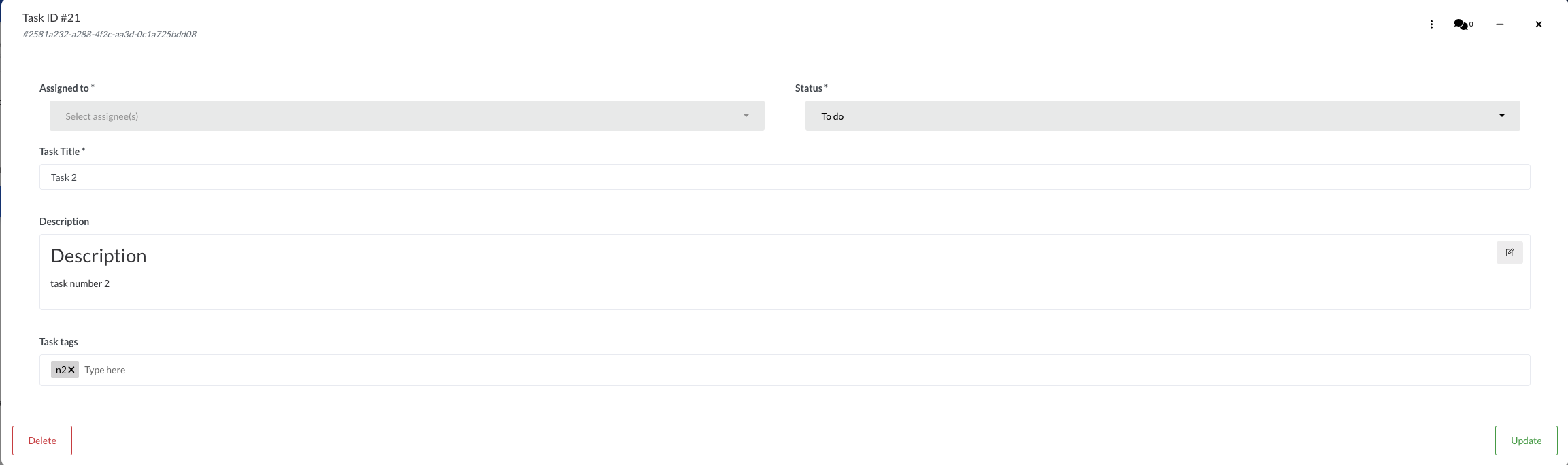Click the arrow on the assignee dropdown
This screenshot has width=1568, height=465.
pyautogui.click(x=746, y=116)
